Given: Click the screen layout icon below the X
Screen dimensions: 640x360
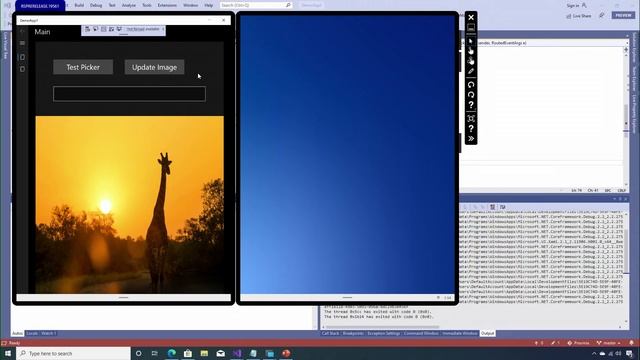Looking at the screenshot, I should (x=471, y=28).
